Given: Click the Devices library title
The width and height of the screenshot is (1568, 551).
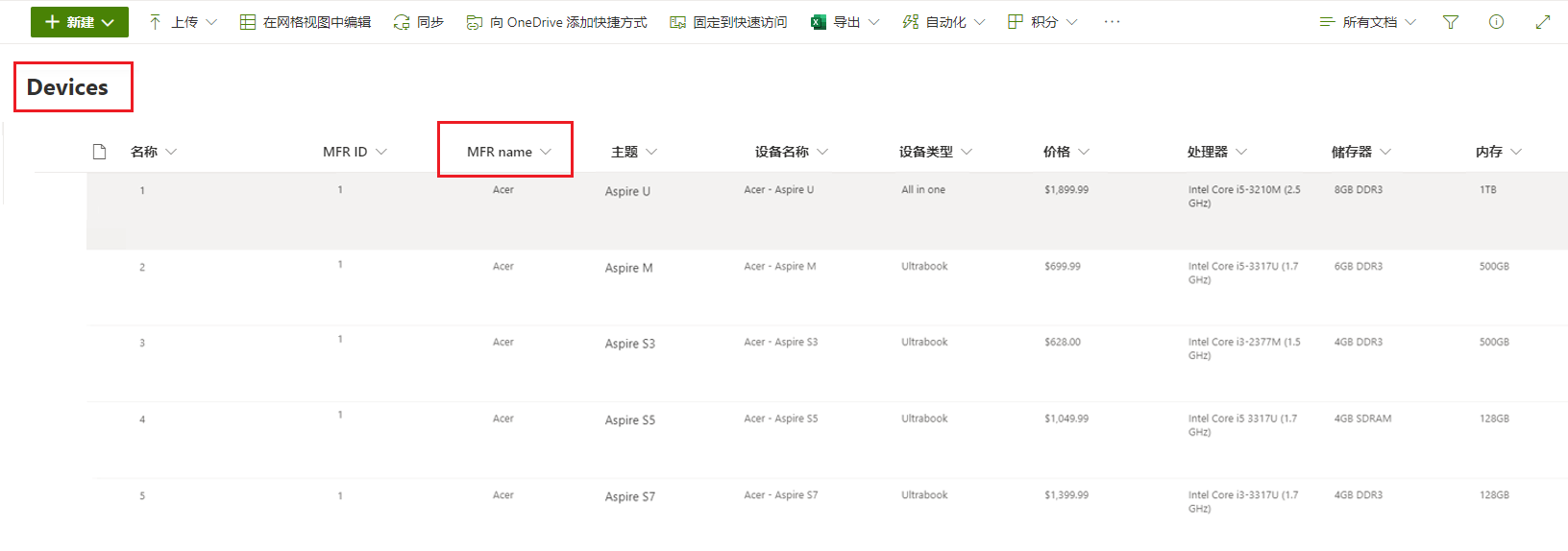Looking at the screenshot, I should tap(67, 87).
